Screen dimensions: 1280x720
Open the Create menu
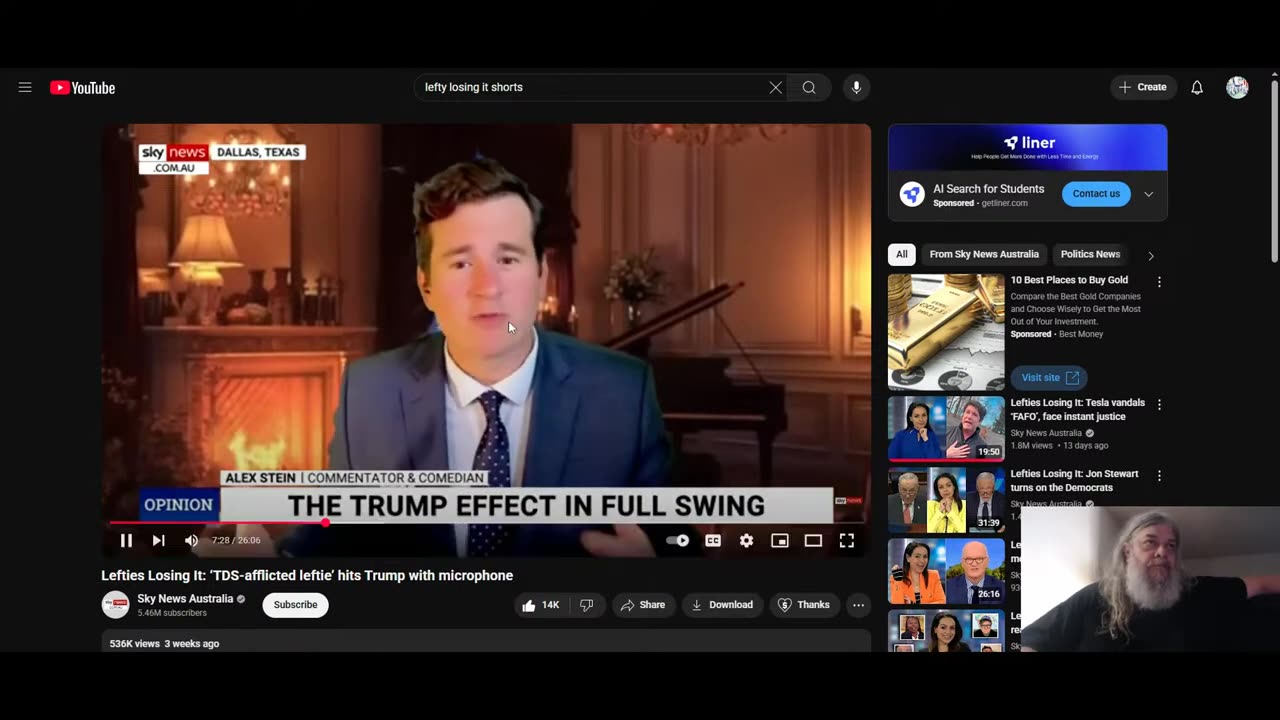point(1143,88)
